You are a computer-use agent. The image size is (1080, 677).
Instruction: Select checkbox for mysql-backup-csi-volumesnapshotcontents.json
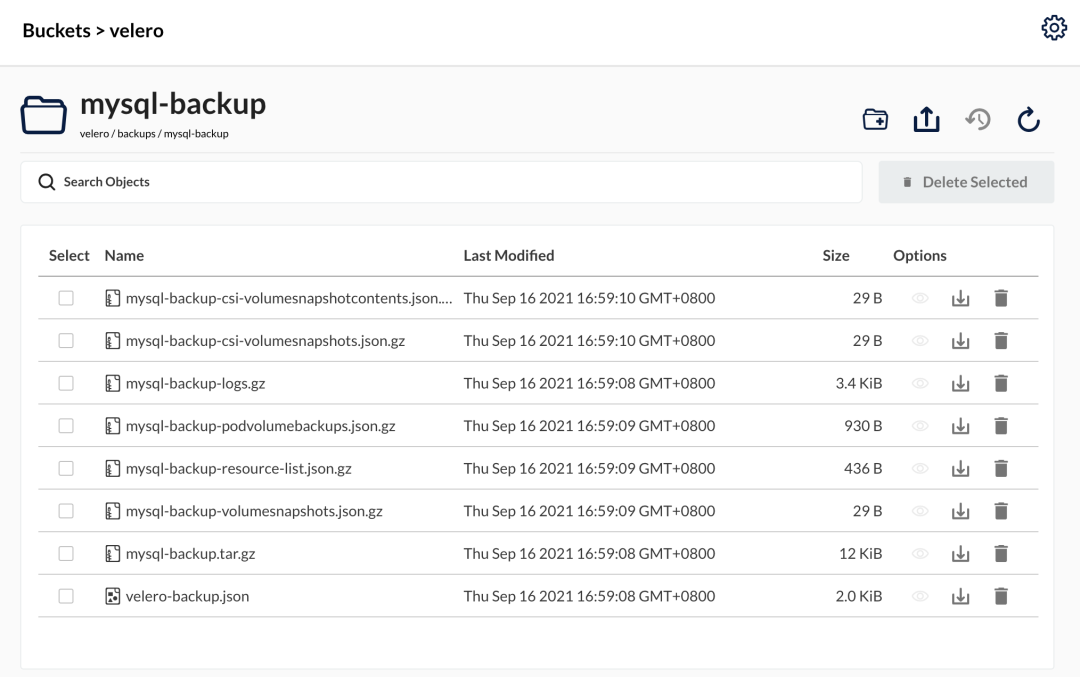66,298
